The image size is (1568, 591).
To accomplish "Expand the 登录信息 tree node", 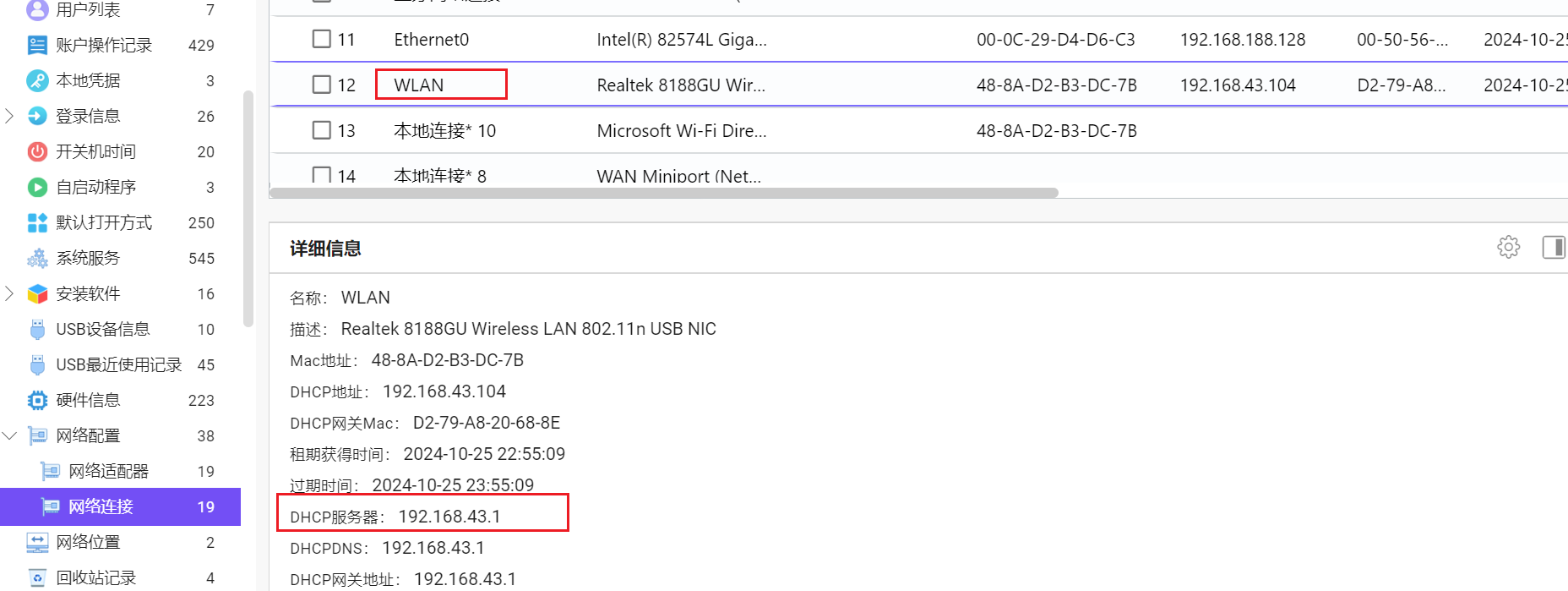I will (9, 116).
